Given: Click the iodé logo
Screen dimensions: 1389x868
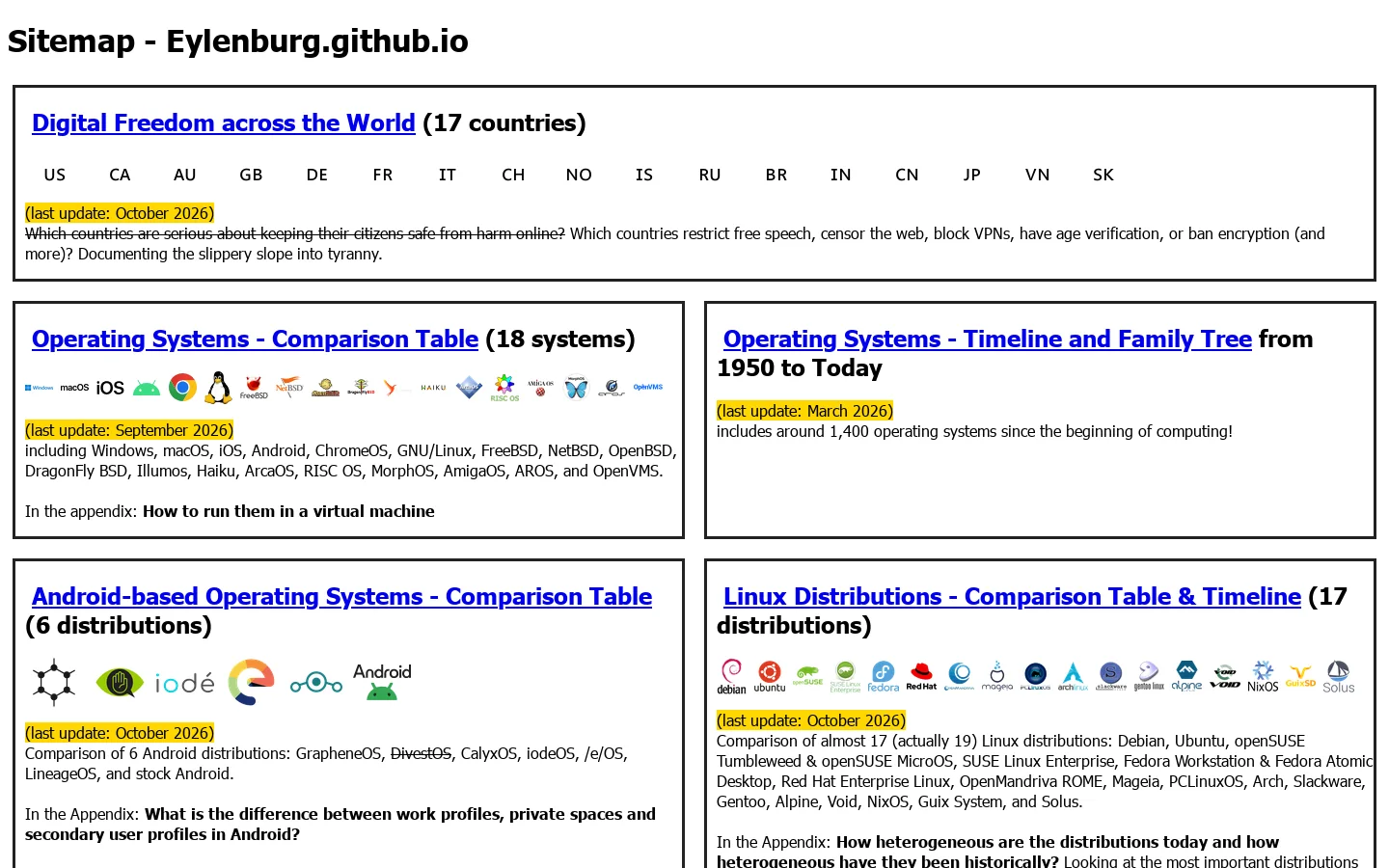Looking at the screenshot, I should point(185,683).
